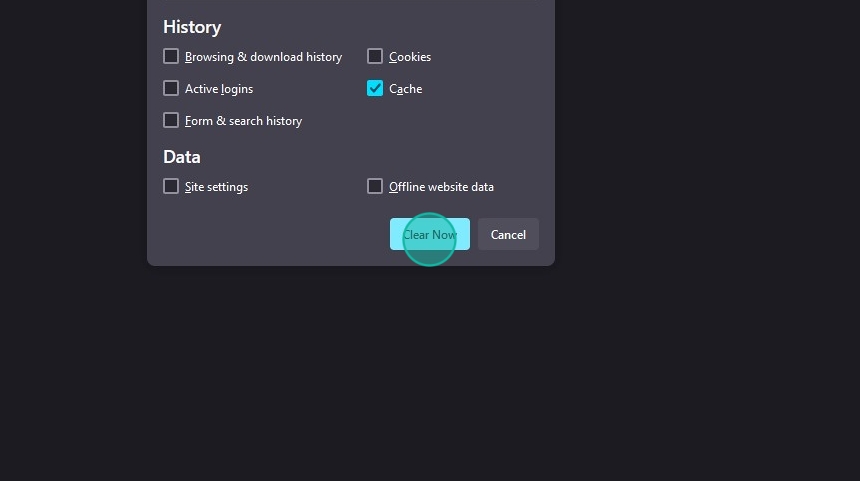Cancel the clear history dialog
The height and width of the screenshot is (481, 860).
(508, 234)
